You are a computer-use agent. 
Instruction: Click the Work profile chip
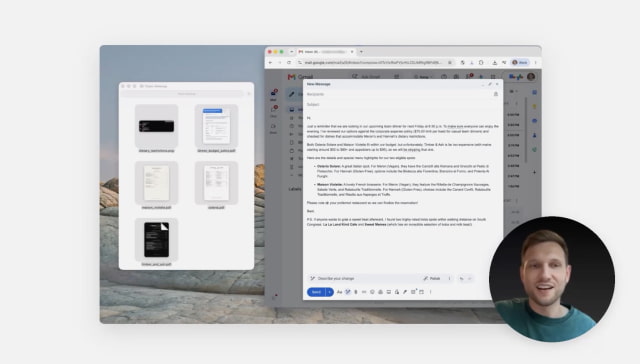coord(520,62)
